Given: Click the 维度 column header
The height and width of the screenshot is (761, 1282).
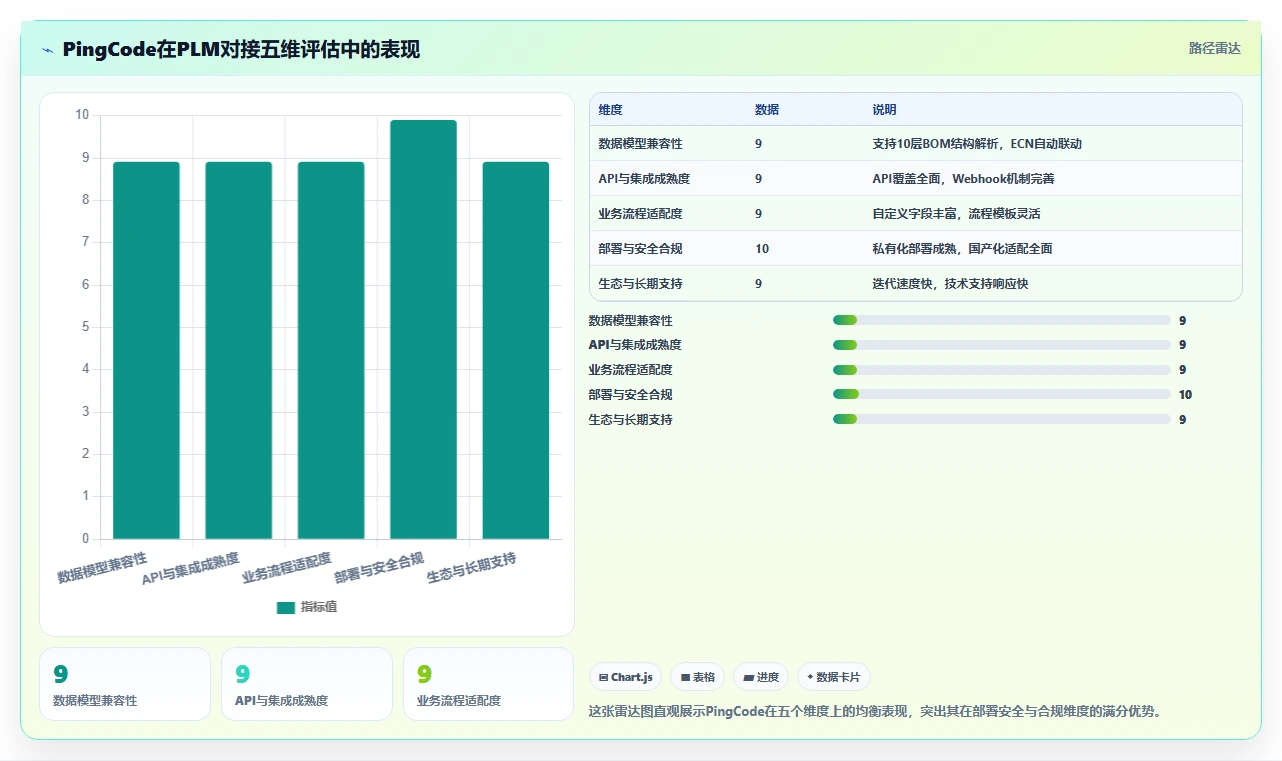Looking at the screenshot, I should click(610, 110).
